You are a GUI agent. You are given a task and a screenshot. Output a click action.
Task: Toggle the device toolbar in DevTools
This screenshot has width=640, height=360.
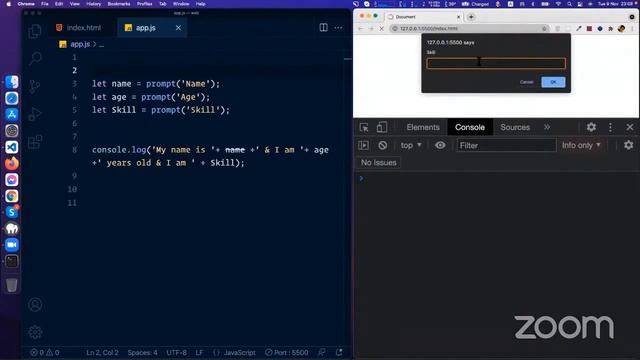tap(382, 127)
